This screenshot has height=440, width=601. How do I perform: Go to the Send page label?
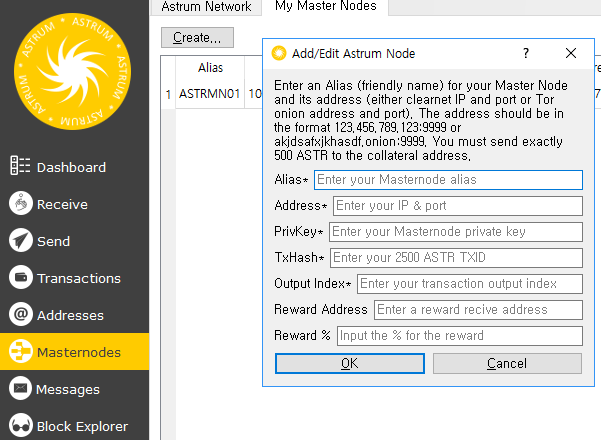tap(53, 241)
